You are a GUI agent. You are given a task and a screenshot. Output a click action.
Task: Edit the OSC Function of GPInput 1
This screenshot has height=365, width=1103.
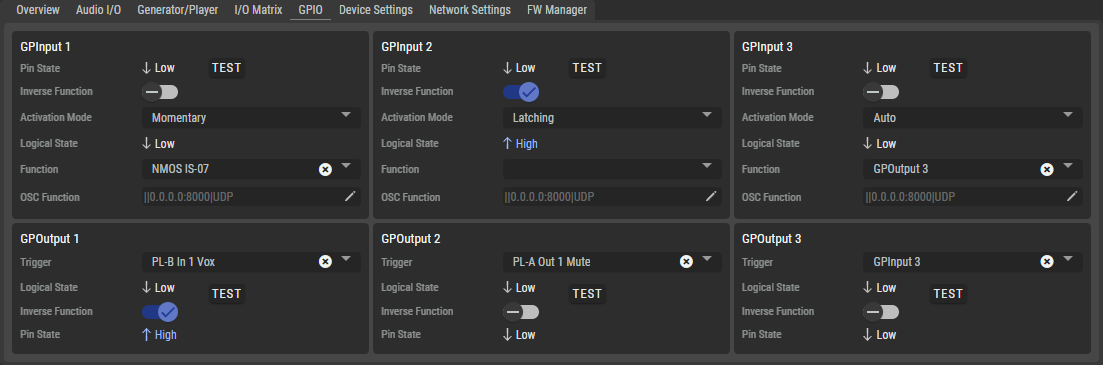click(x=350, y=197)
